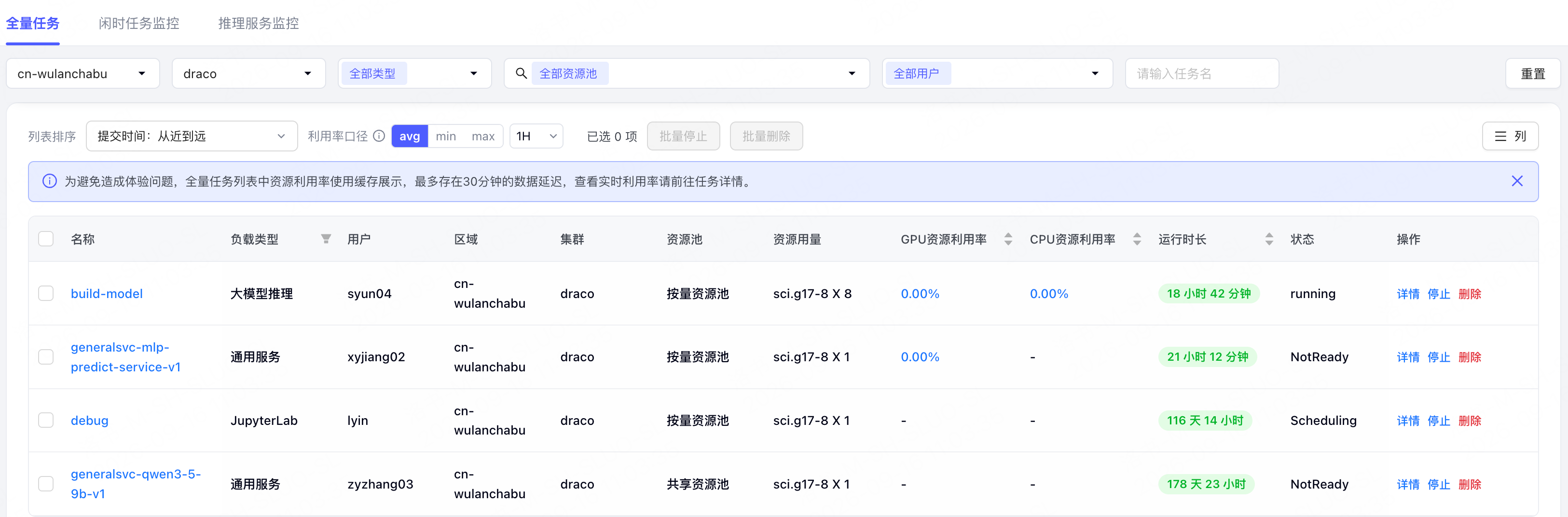Click the 大模型推理 load type cell

pyautogui.click(x=261, y=294)
